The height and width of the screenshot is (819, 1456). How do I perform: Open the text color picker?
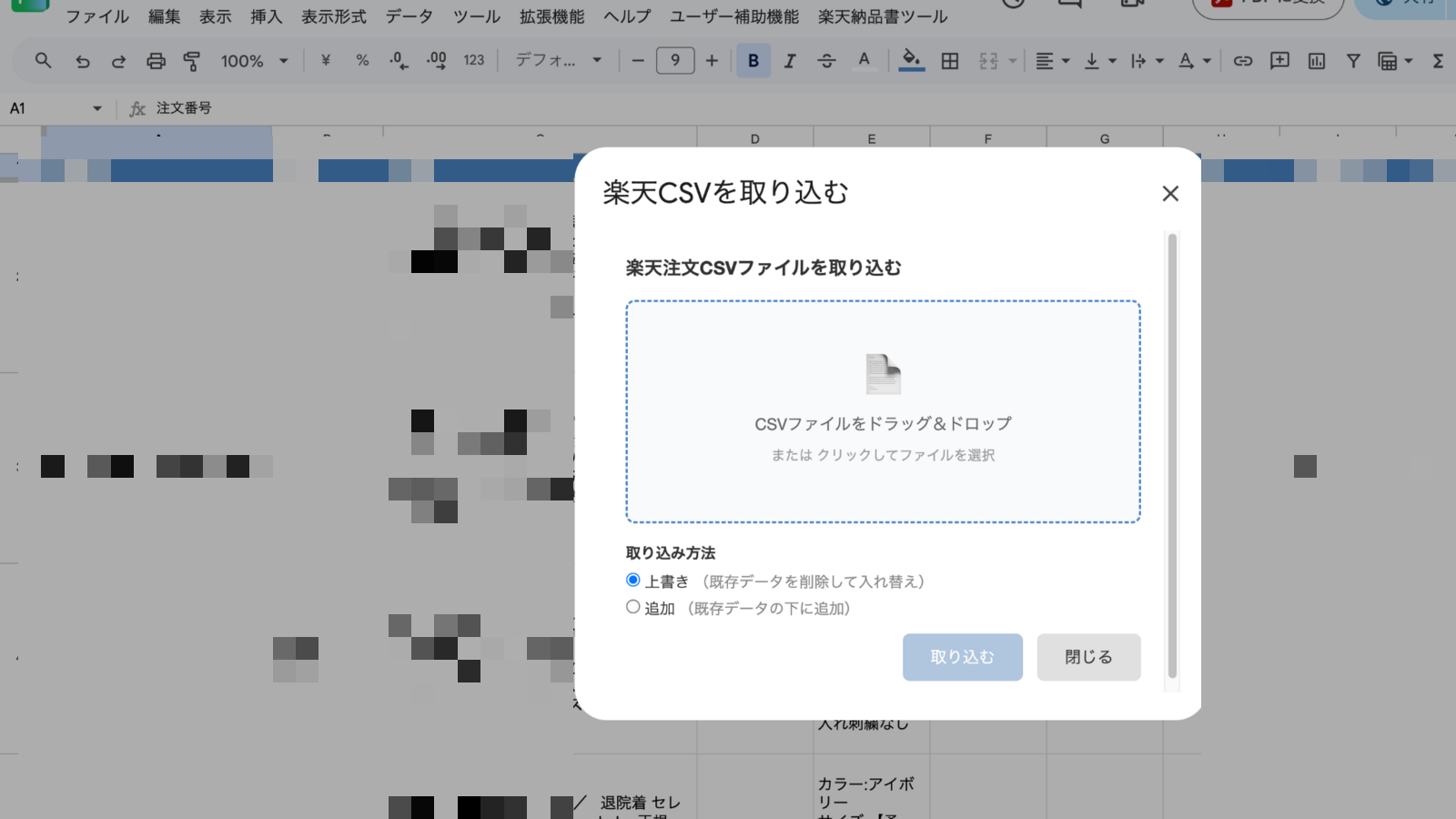(864, 61)
